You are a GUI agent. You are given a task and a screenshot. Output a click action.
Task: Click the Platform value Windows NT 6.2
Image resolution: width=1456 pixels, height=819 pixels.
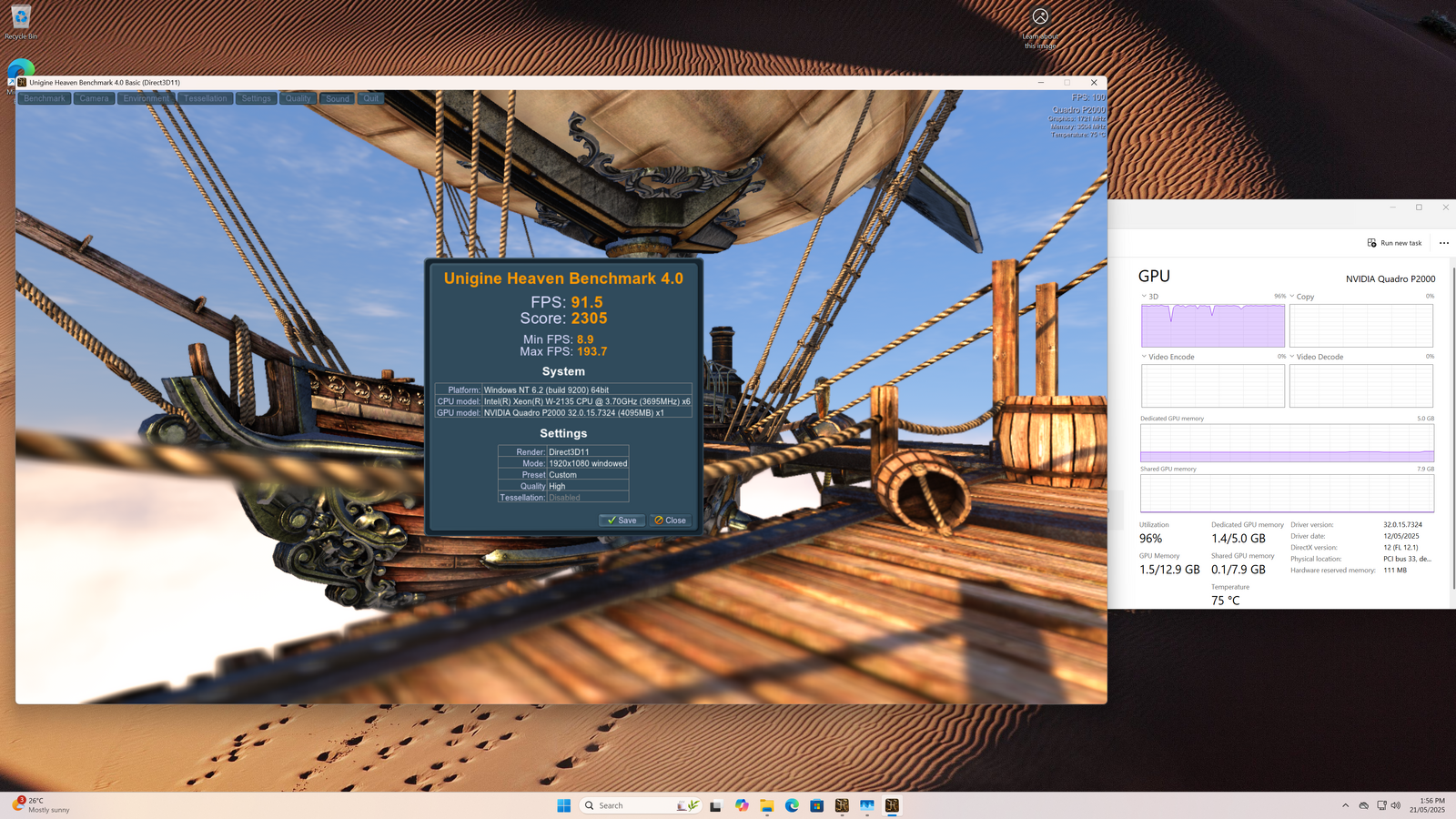pyautogui.click(x=546, y=389)
